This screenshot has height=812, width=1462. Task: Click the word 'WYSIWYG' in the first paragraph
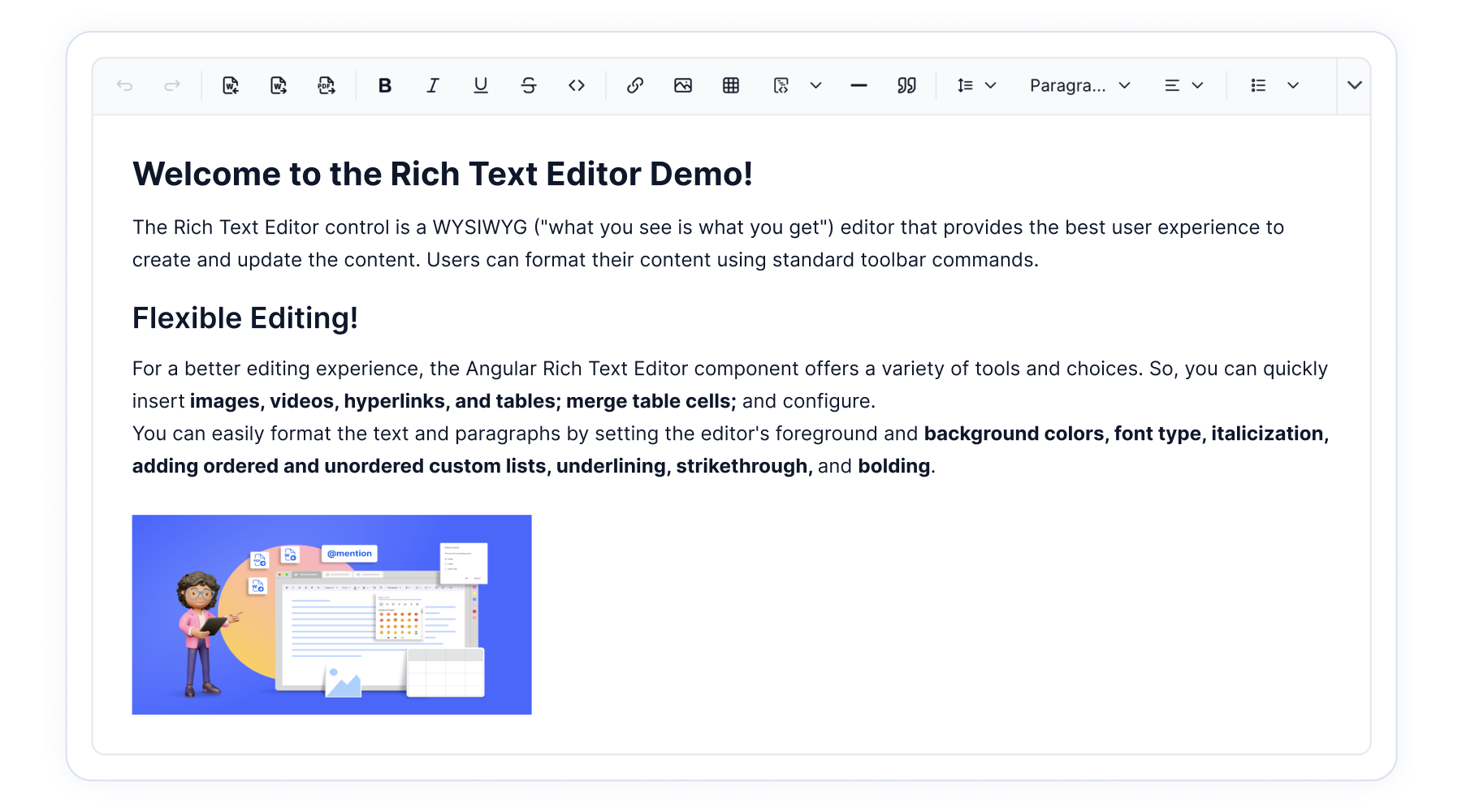pyautogui.click(x=480, y=227)
